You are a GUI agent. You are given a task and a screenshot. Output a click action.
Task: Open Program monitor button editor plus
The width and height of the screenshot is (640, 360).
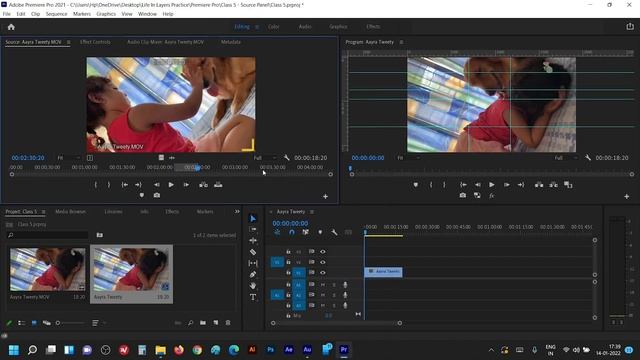627,197
